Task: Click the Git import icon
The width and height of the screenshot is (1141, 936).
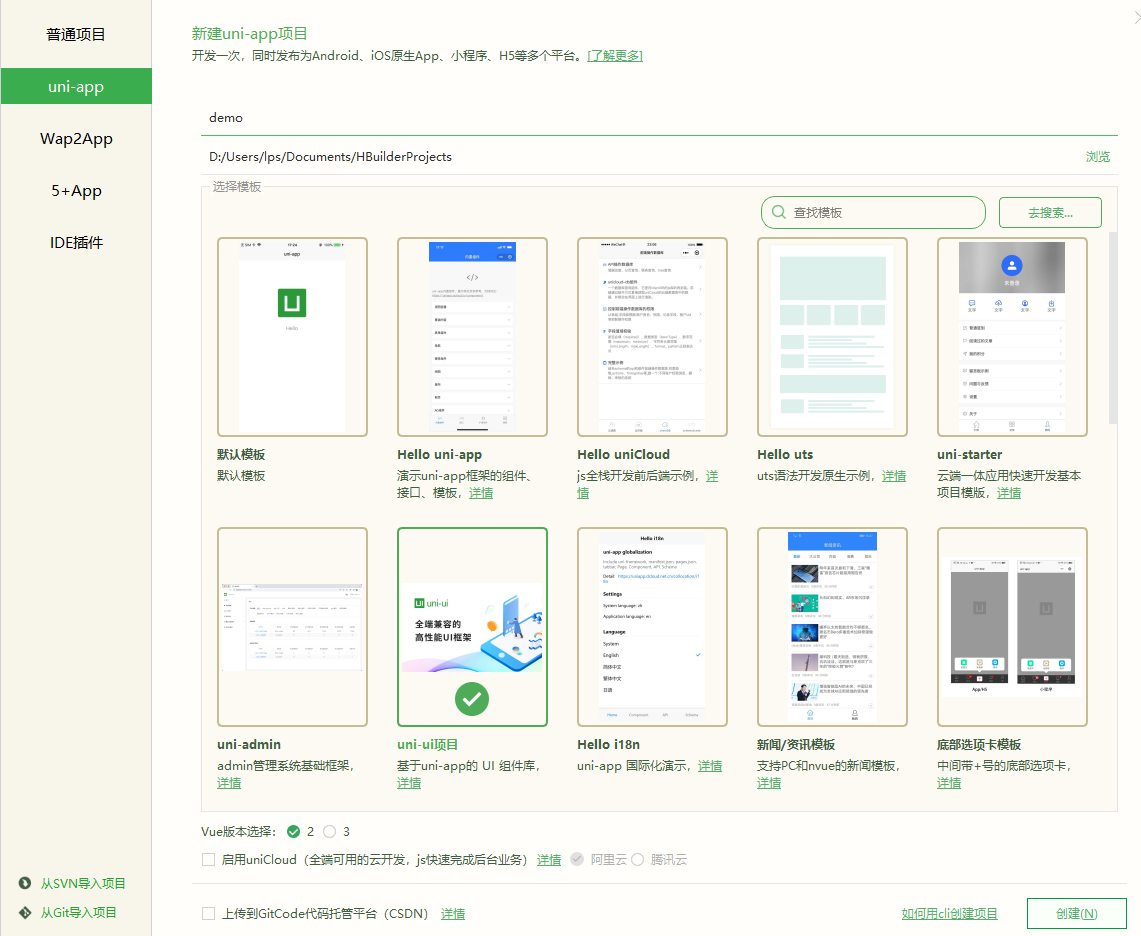Action: 25,912
